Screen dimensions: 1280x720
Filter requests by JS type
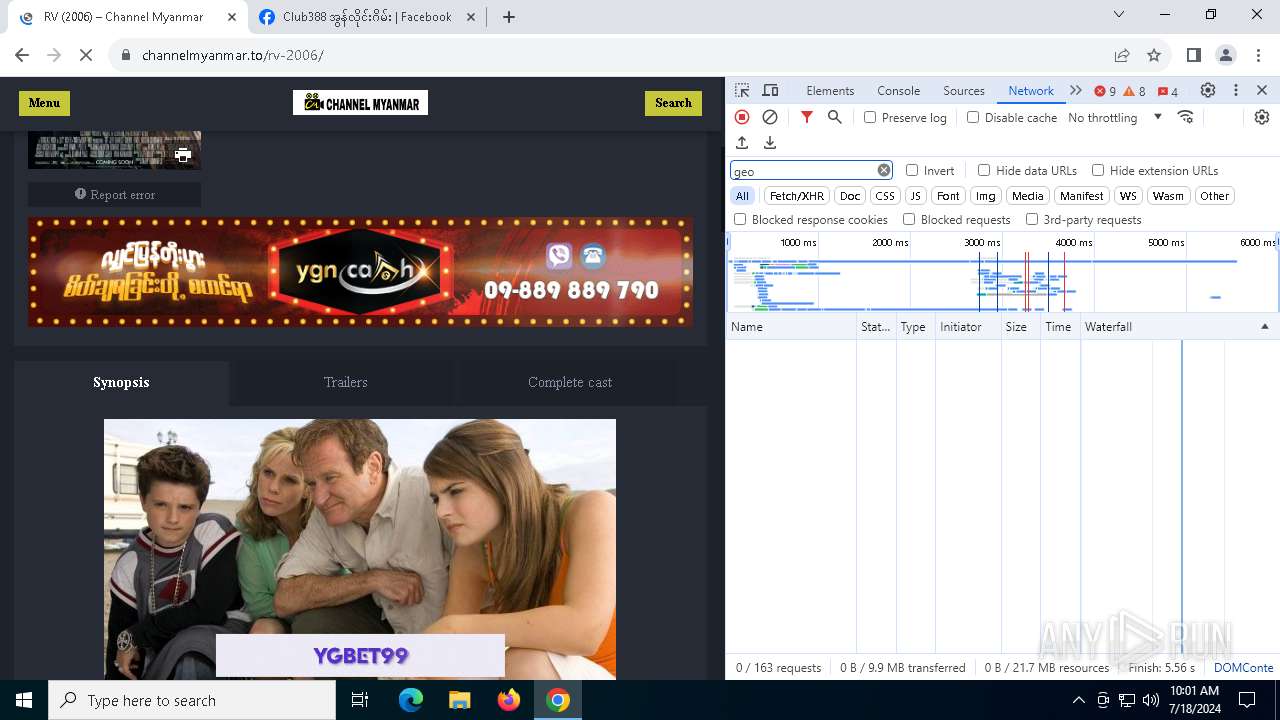pos(916,196)
